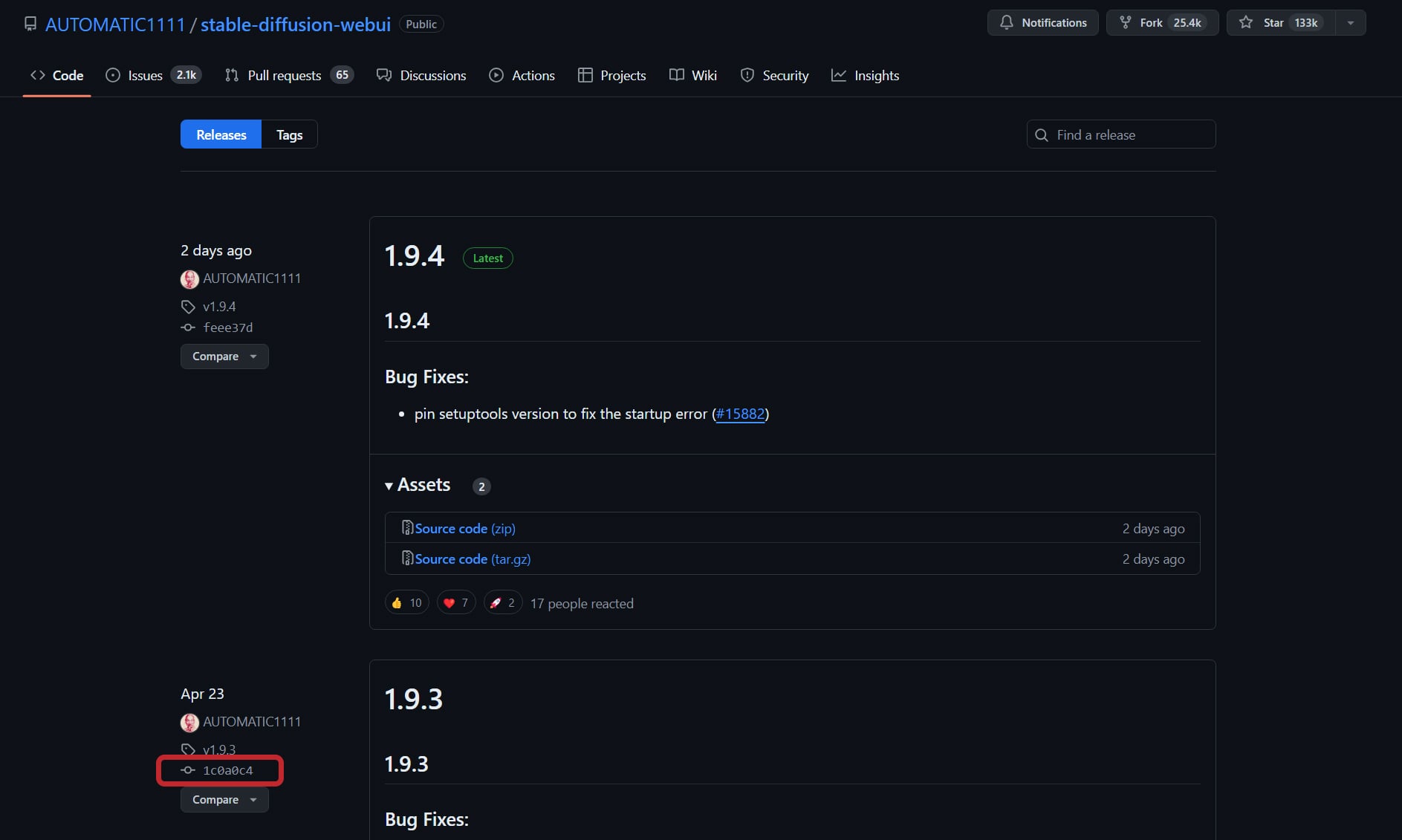
Task: Download Source code (zip)
Action: [465, 529]
